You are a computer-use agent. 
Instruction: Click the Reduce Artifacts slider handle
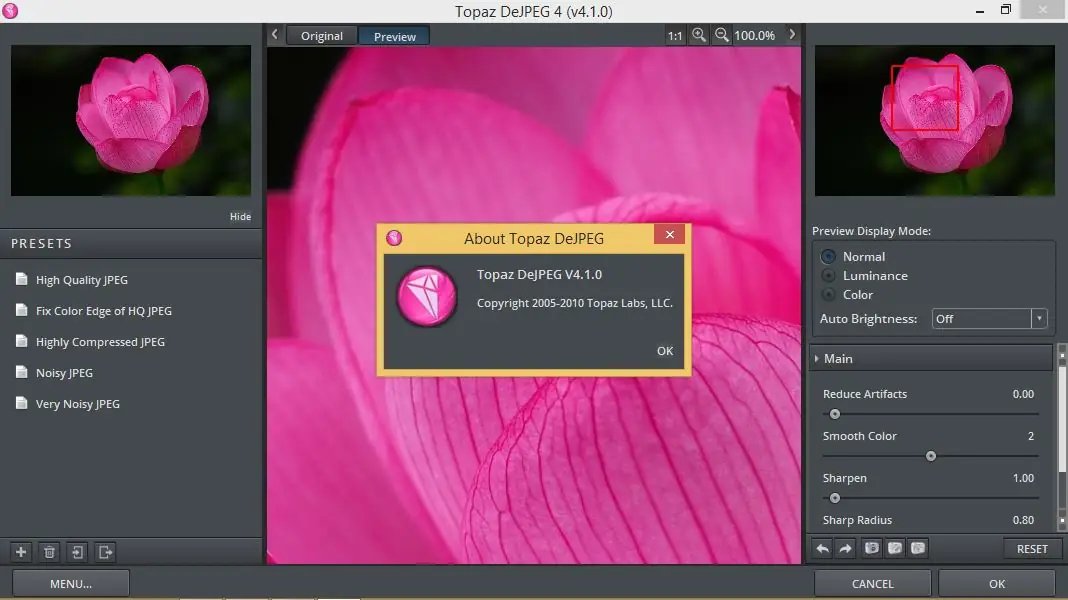[x=834, y=414]
